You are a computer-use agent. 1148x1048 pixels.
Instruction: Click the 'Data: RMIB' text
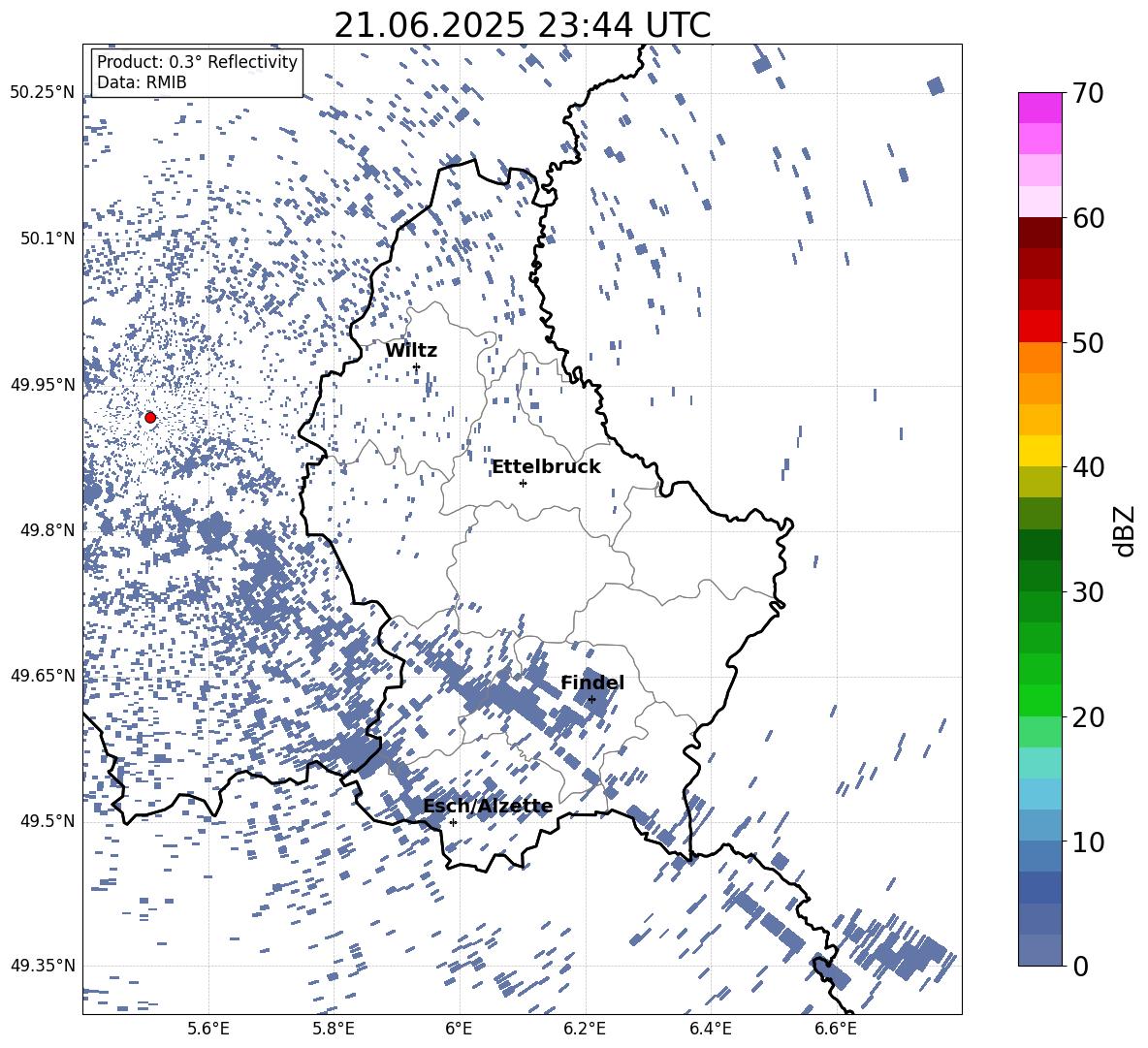click(142, 82)
